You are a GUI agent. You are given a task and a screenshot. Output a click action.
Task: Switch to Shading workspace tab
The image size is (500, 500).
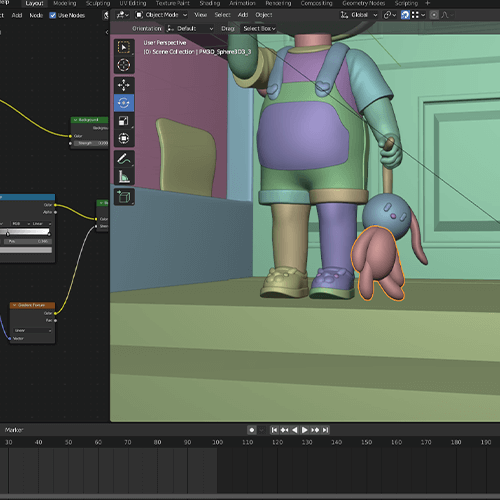click(x=210, y=3)
